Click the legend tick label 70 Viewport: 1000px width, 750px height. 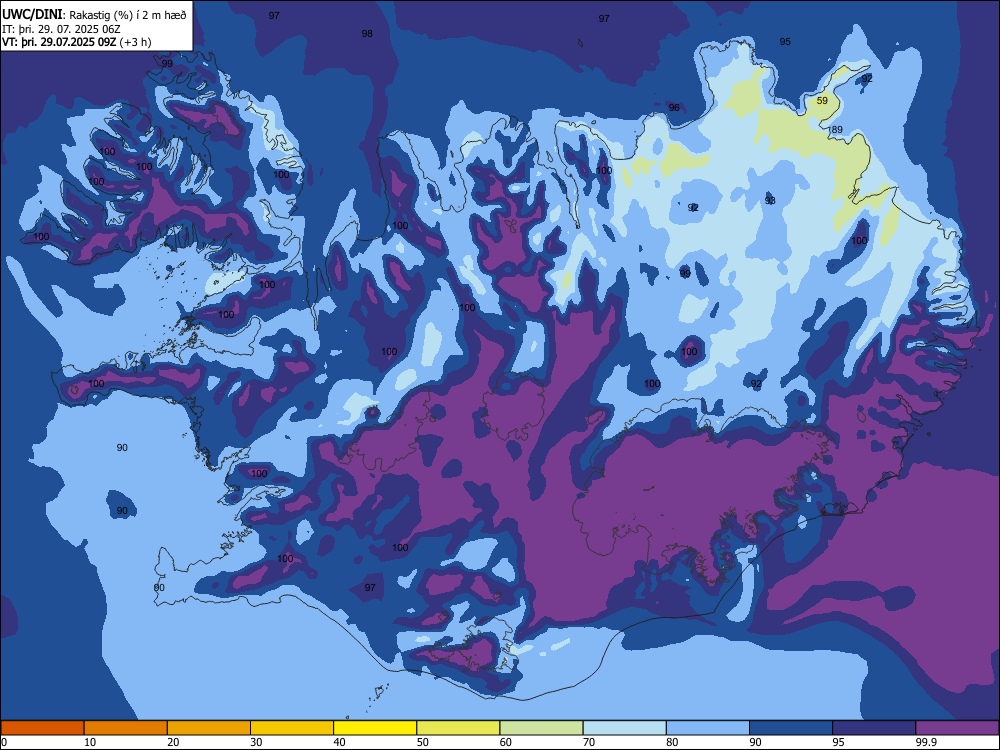pyautogui.click(x=589, y=742)
